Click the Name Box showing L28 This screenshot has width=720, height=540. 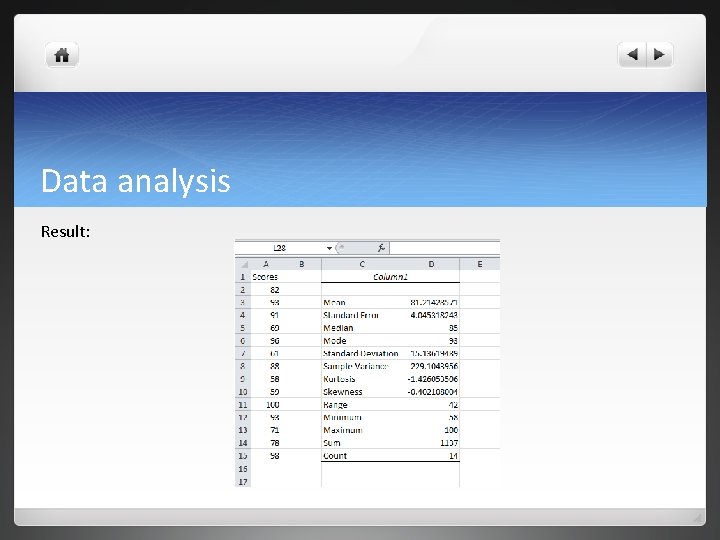click(280, 248)
